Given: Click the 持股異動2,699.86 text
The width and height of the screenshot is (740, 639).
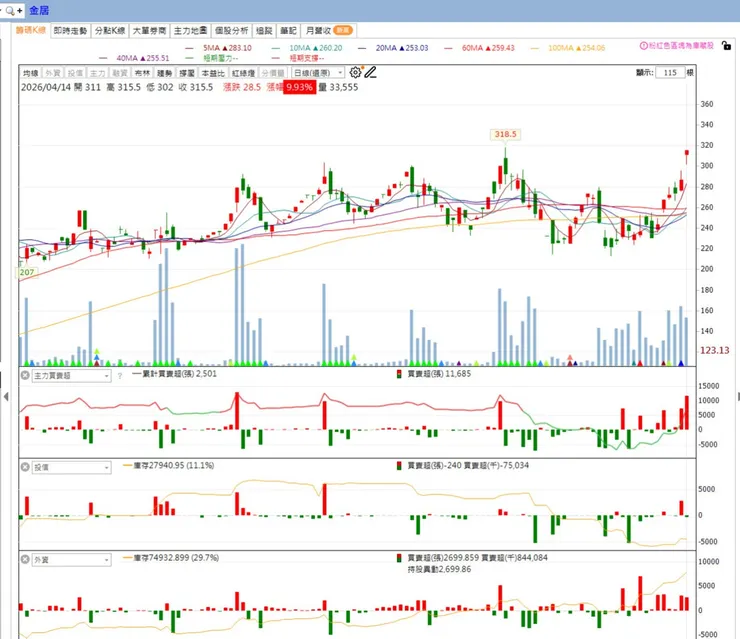Looking at the screenshot, I should pyautogui.click(x=439, y=569).
